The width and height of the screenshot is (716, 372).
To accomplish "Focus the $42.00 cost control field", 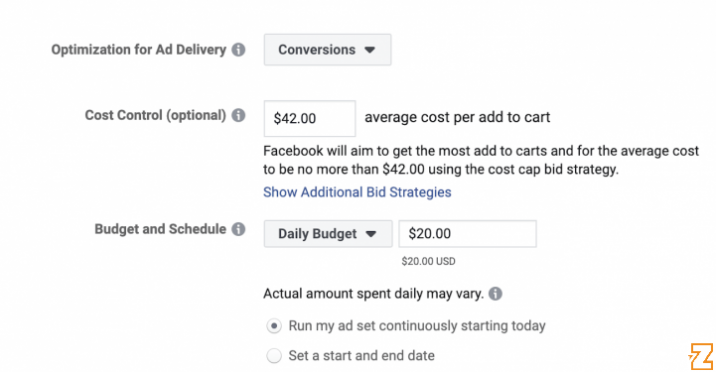I will [x=310, y=119].
